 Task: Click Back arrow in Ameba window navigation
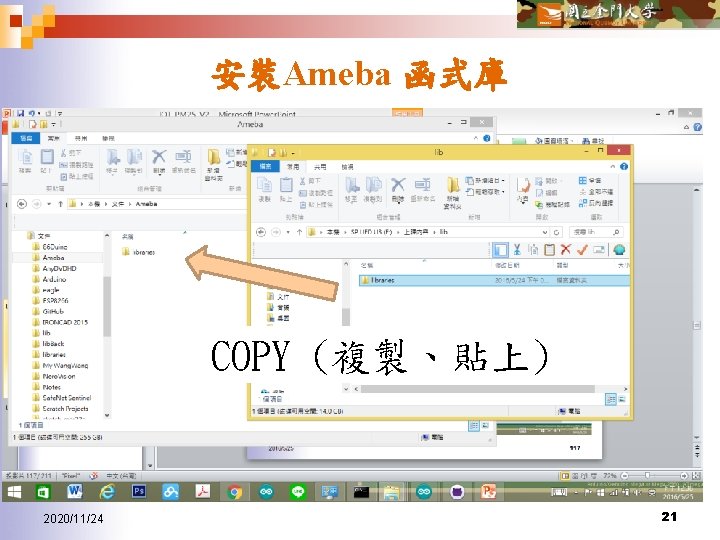(22, 203)
